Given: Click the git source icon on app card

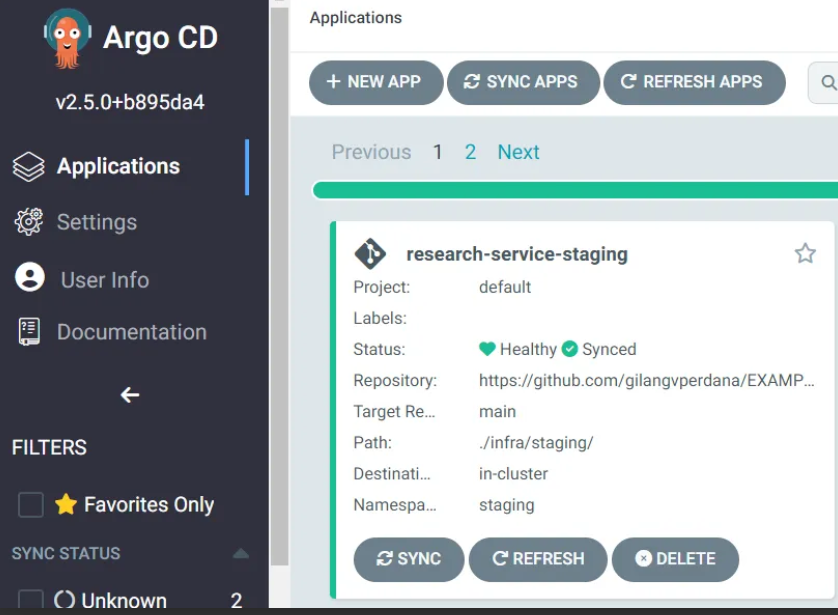Looking at the screenshot, I should pyautogui.click(x=370, y=254).
